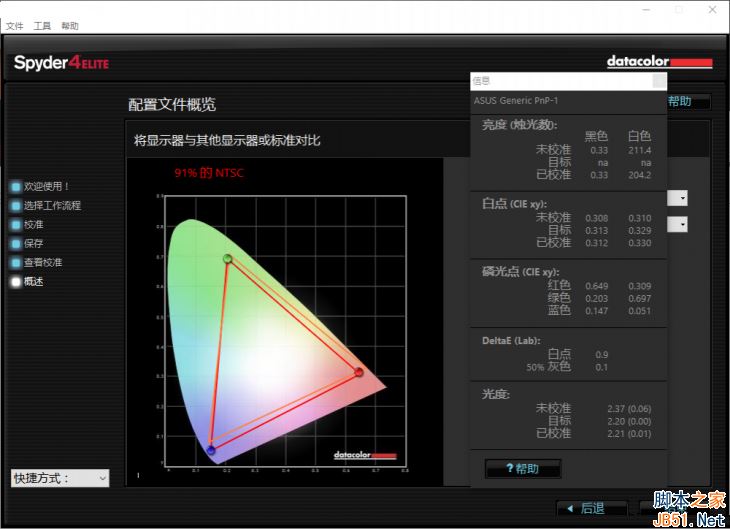Open the 快捷方式 dropdown
This screenshot has height=529, width=730.
[60, 478]
